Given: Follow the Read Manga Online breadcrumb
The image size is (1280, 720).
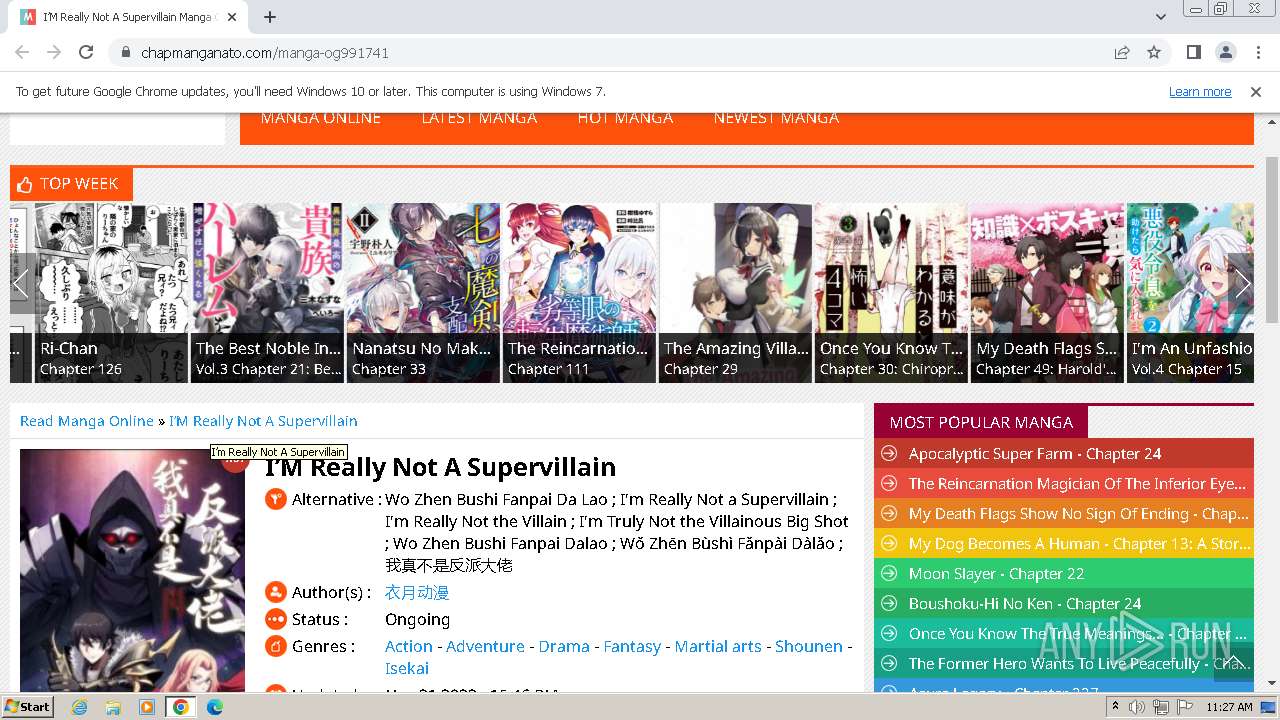Looking at the screenshot, I should pyautogui.click(x=87, y=421).
